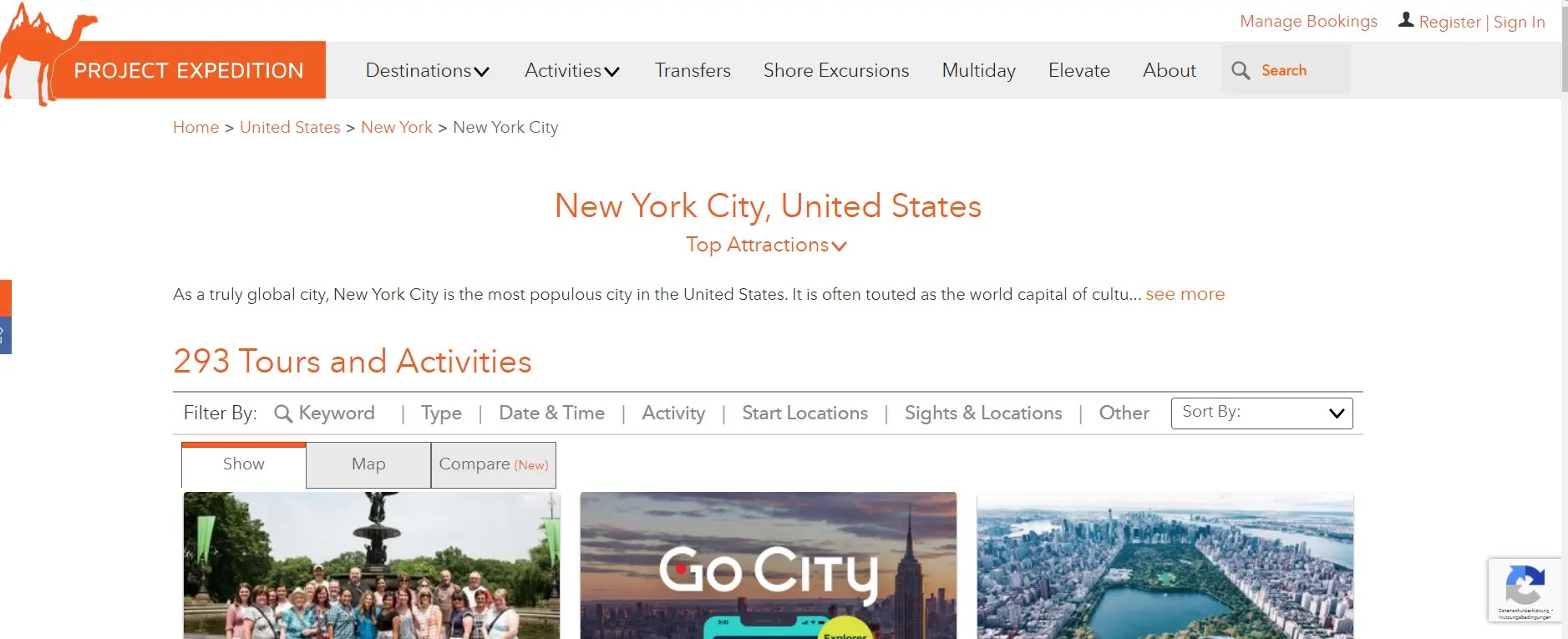Image resolution: width=1568 pixels, height=639 pixels.
Task: Switch to the Compare (New) tab
Action: 494,464
